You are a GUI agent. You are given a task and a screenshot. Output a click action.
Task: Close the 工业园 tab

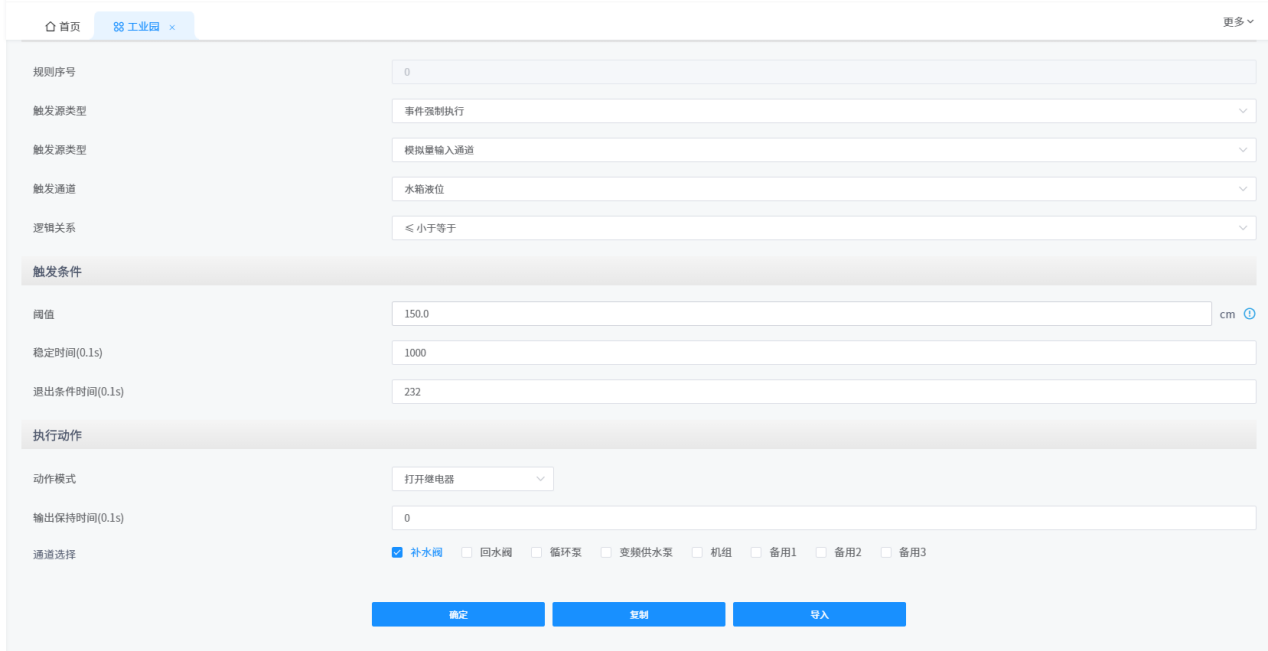tap(173, 26)
